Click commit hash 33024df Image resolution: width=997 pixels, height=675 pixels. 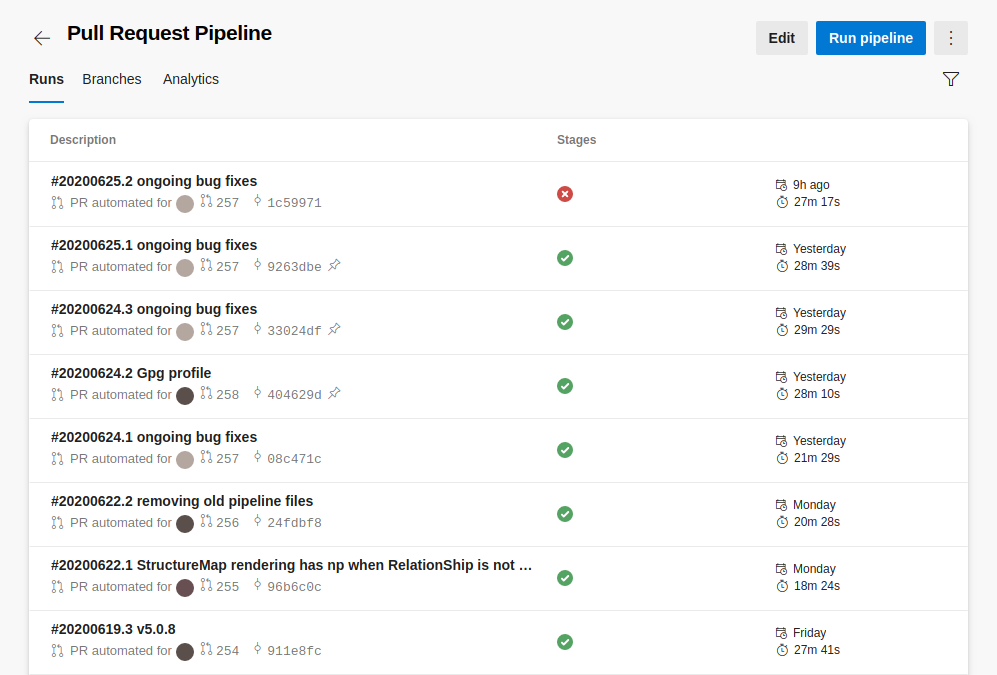pos(294,331)
